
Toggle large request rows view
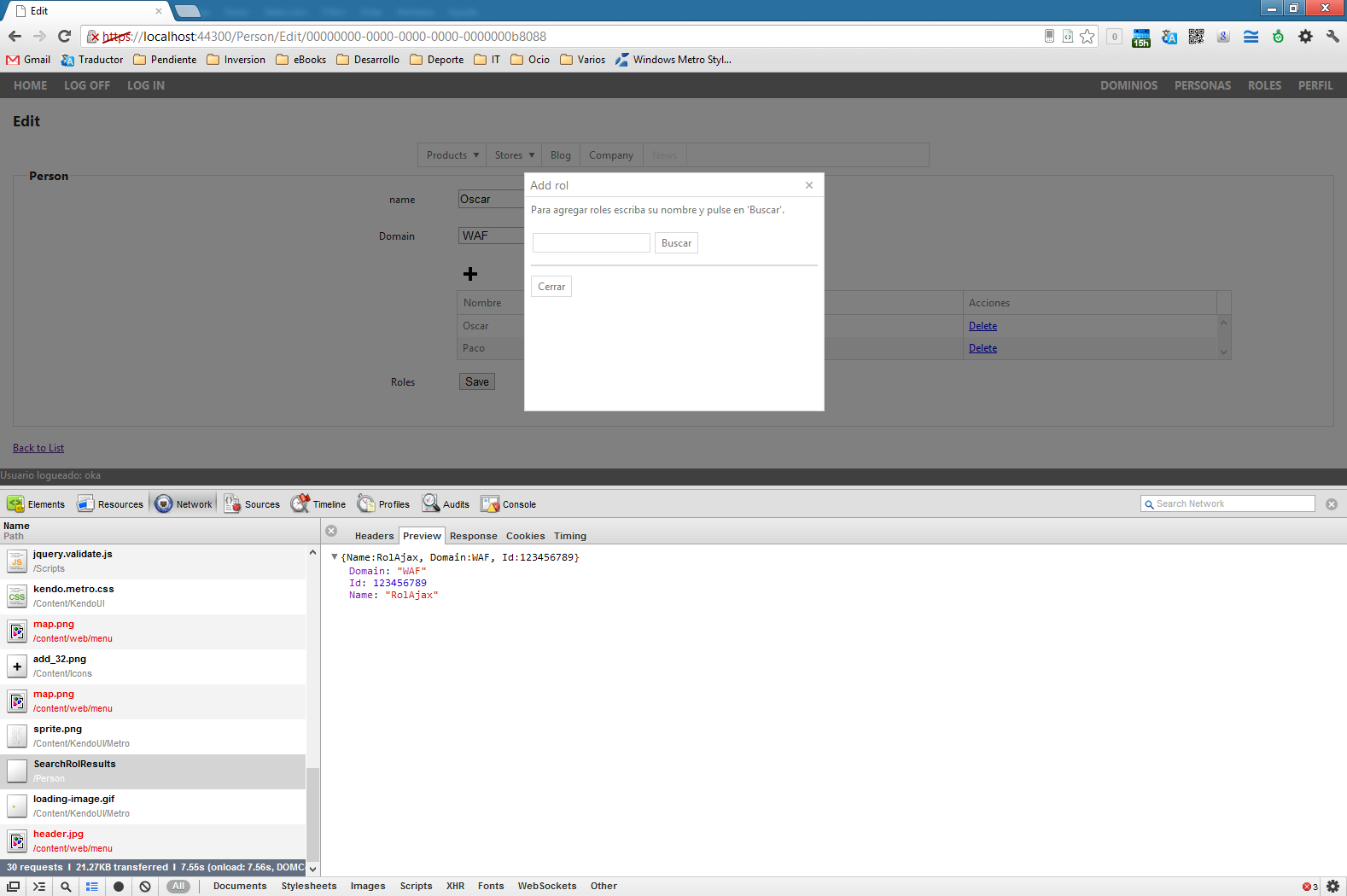tap(92, 887)
